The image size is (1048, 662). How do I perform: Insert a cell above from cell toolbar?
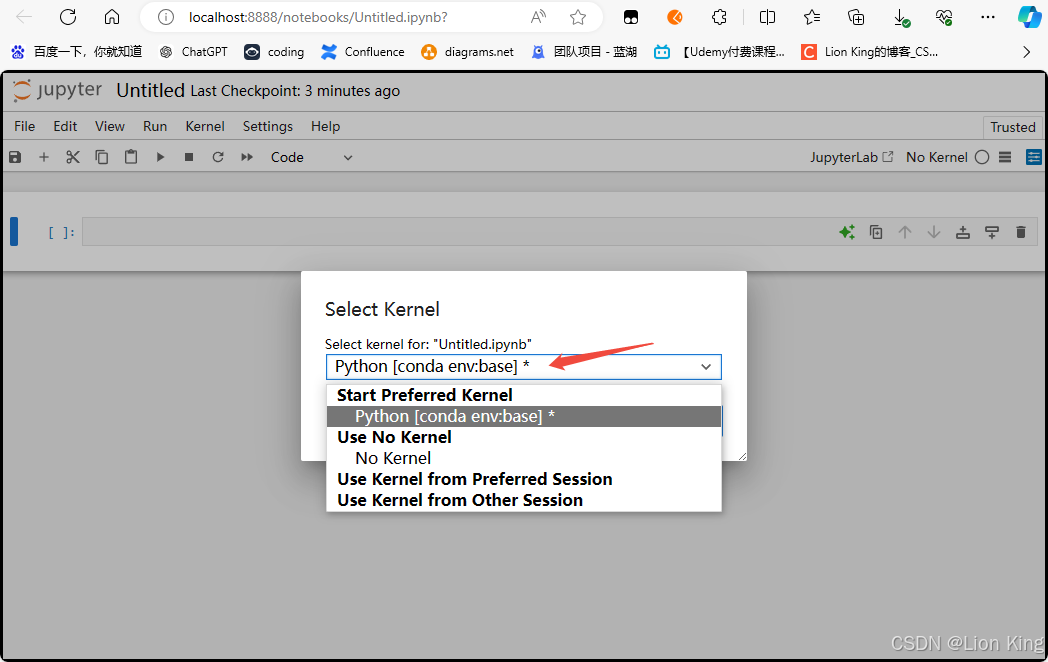962,232
